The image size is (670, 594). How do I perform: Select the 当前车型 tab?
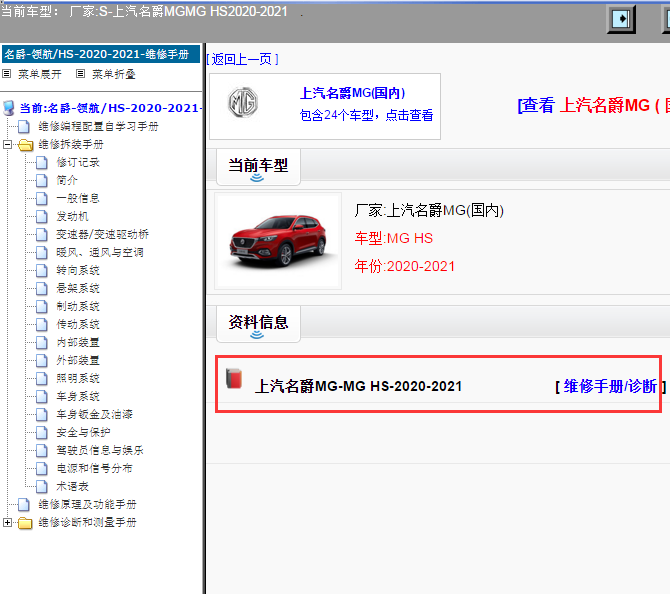(x=258, y=167)
